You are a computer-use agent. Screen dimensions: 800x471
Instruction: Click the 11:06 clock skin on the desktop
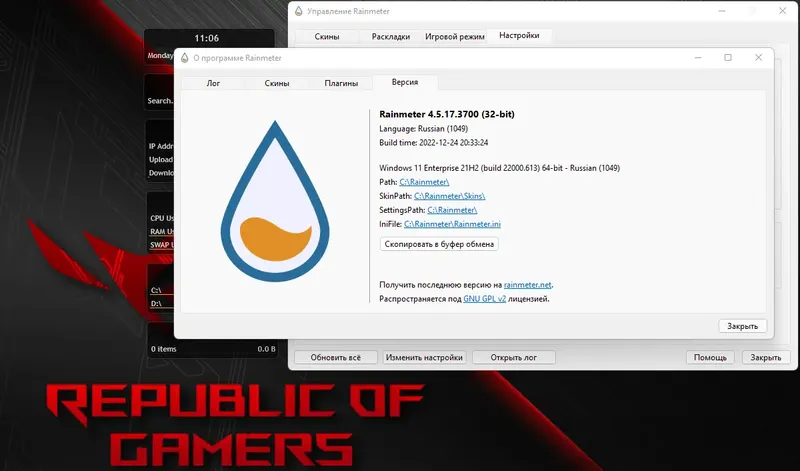[x=207, y=38]
